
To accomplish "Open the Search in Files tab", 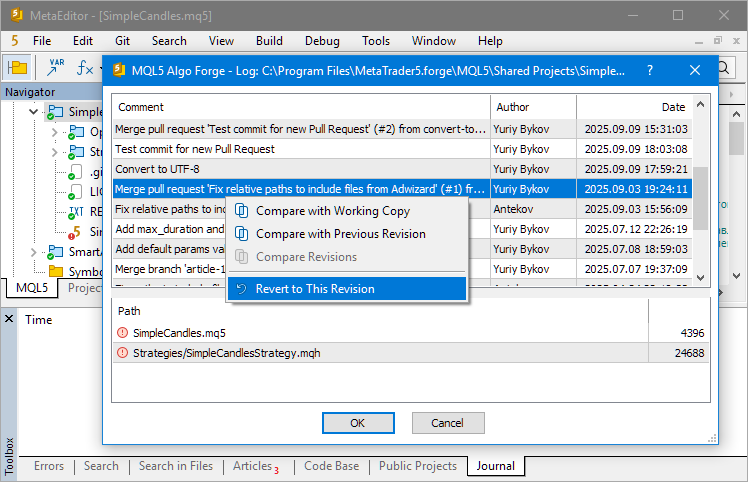I will point(176,466).
